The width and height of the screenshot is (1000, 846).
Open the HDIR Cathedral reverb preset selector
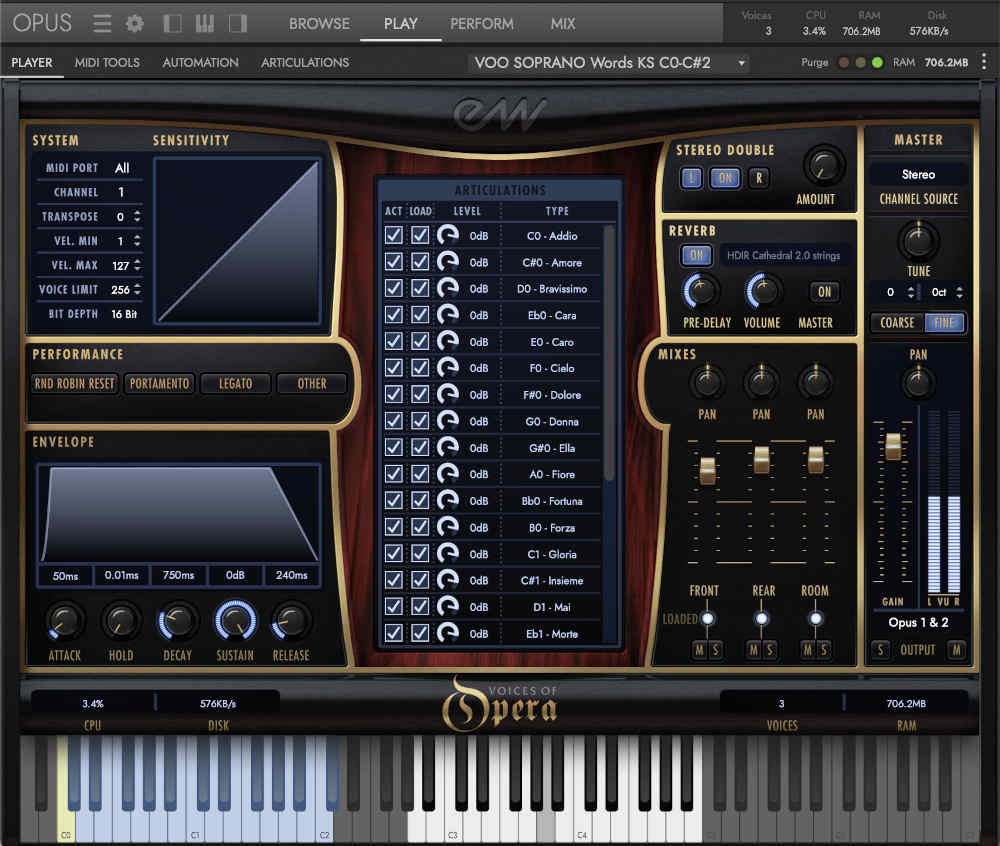tap(785, 255)
